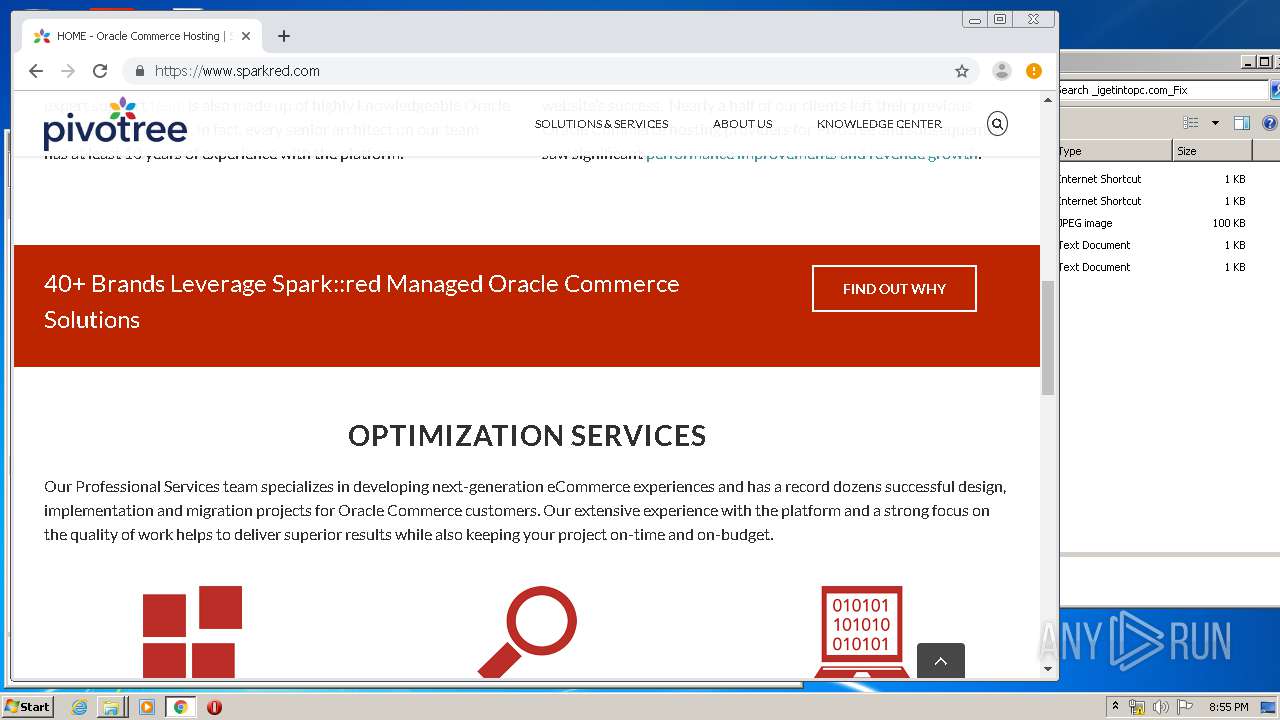Show hidden tray icons arrow
The image size is (1280, 720).
(1115, 707)
